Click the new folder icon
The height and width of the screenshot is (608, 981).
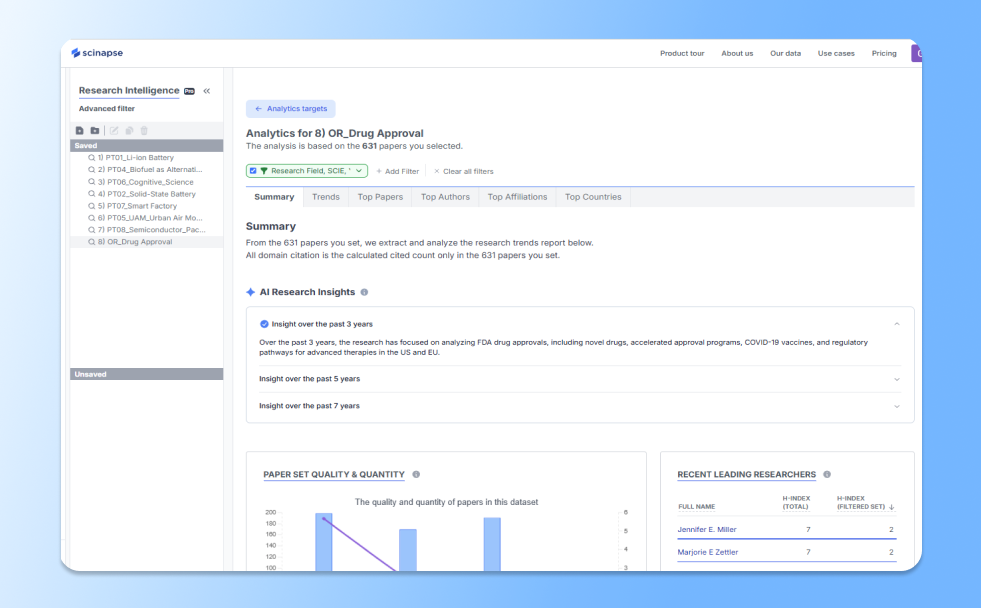(x=94, y=131)
